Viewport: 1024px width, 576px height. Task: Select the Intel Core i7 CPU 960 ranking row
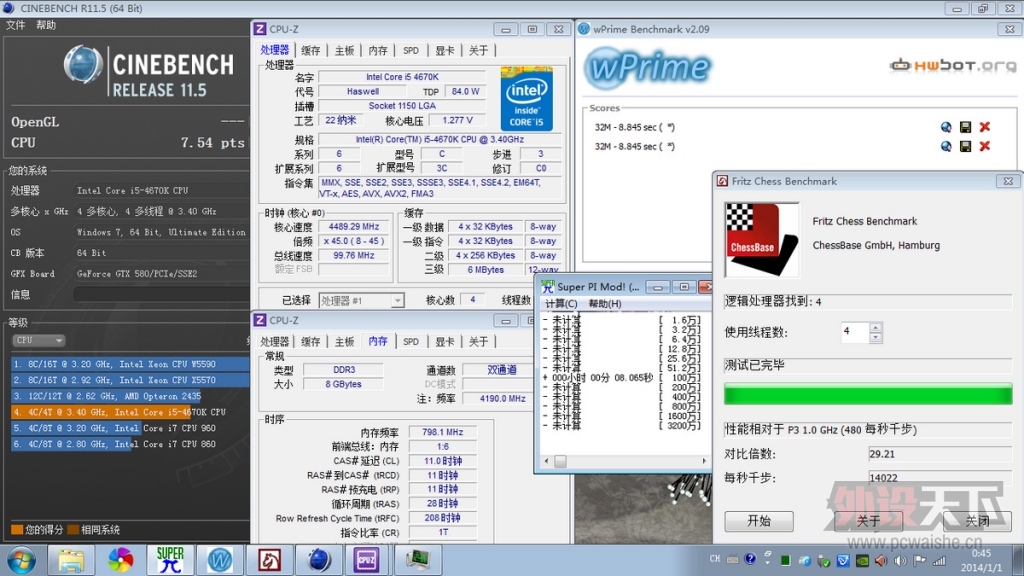click(130, 428)
